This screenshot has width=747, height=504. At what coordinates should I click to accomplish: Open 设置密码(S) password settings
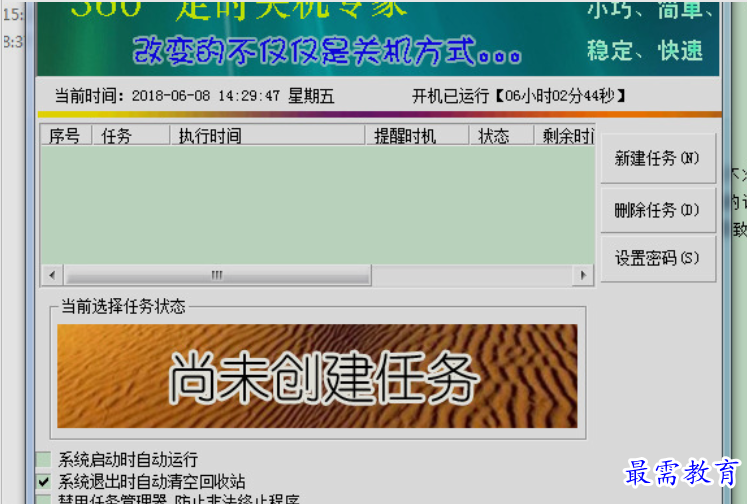coord(657,259)
